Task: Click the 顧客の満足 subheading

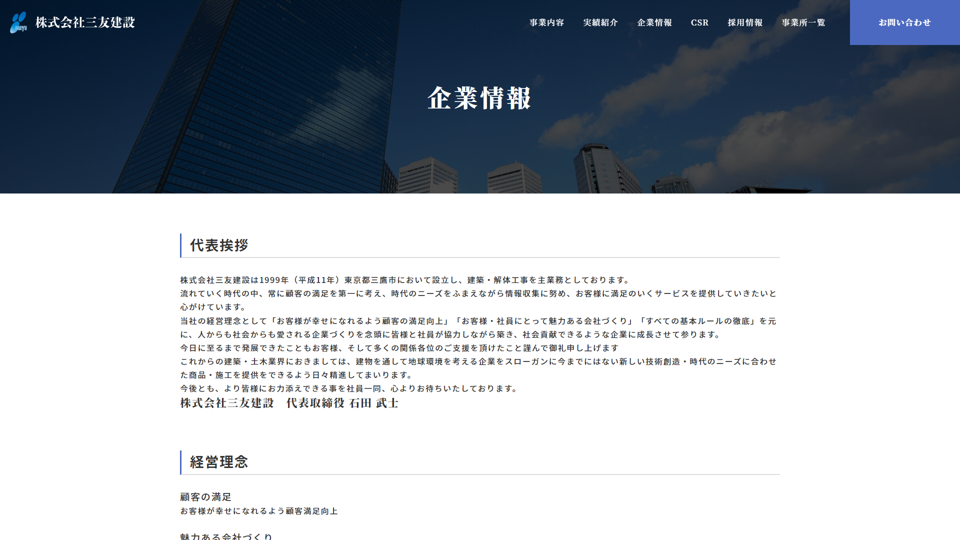Action: coord(206,497)
